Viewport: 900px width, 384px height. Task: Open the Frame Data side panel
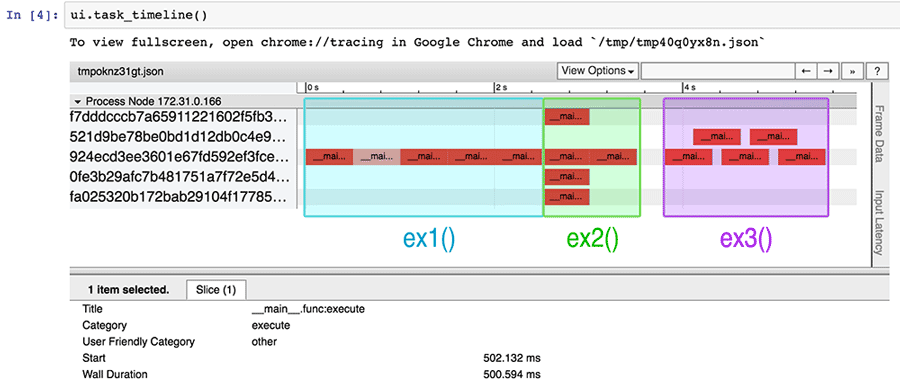tap(878, 134)
